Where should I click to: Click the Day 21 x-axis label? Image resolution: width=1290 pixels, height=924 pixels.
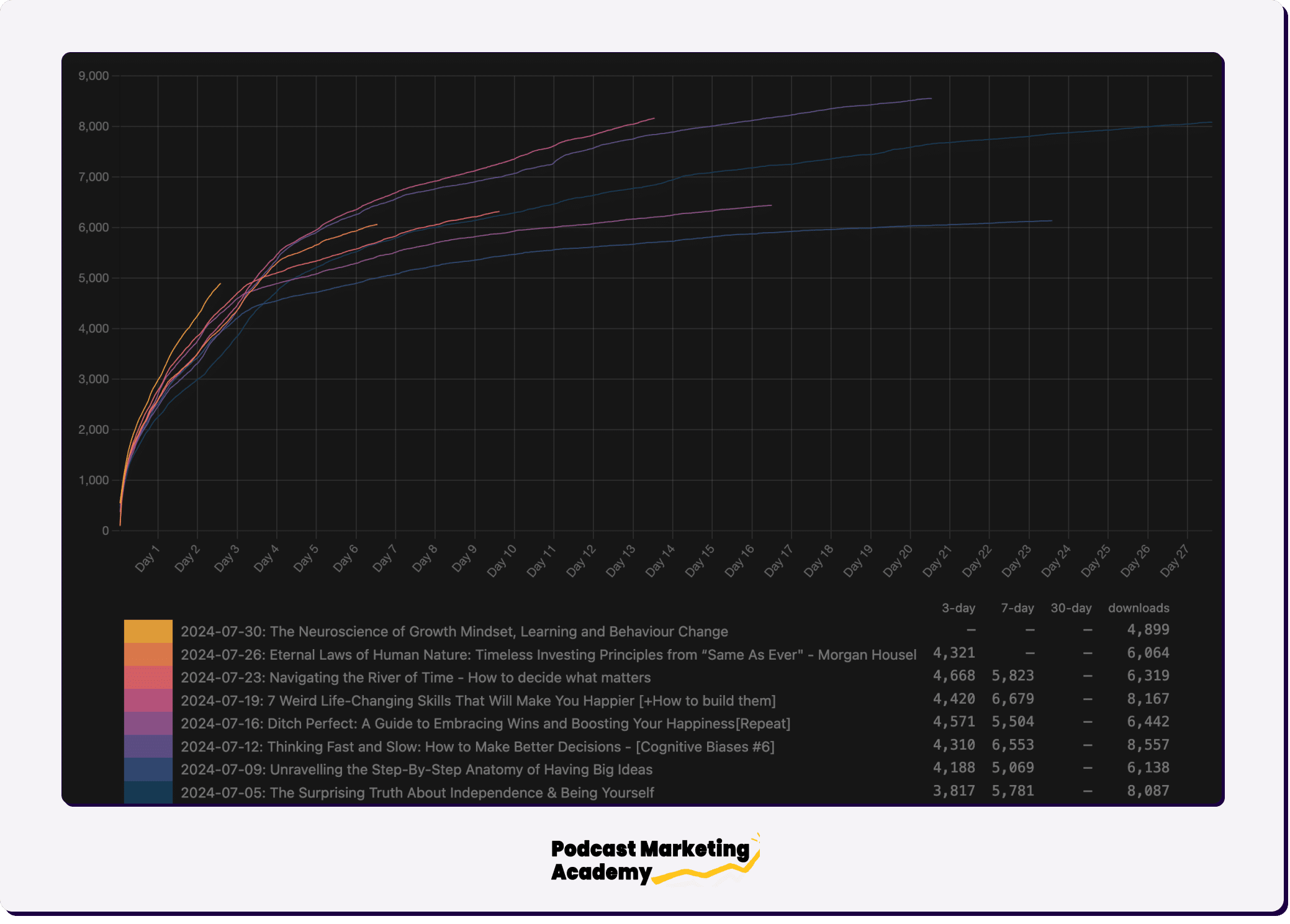(937, 560)
